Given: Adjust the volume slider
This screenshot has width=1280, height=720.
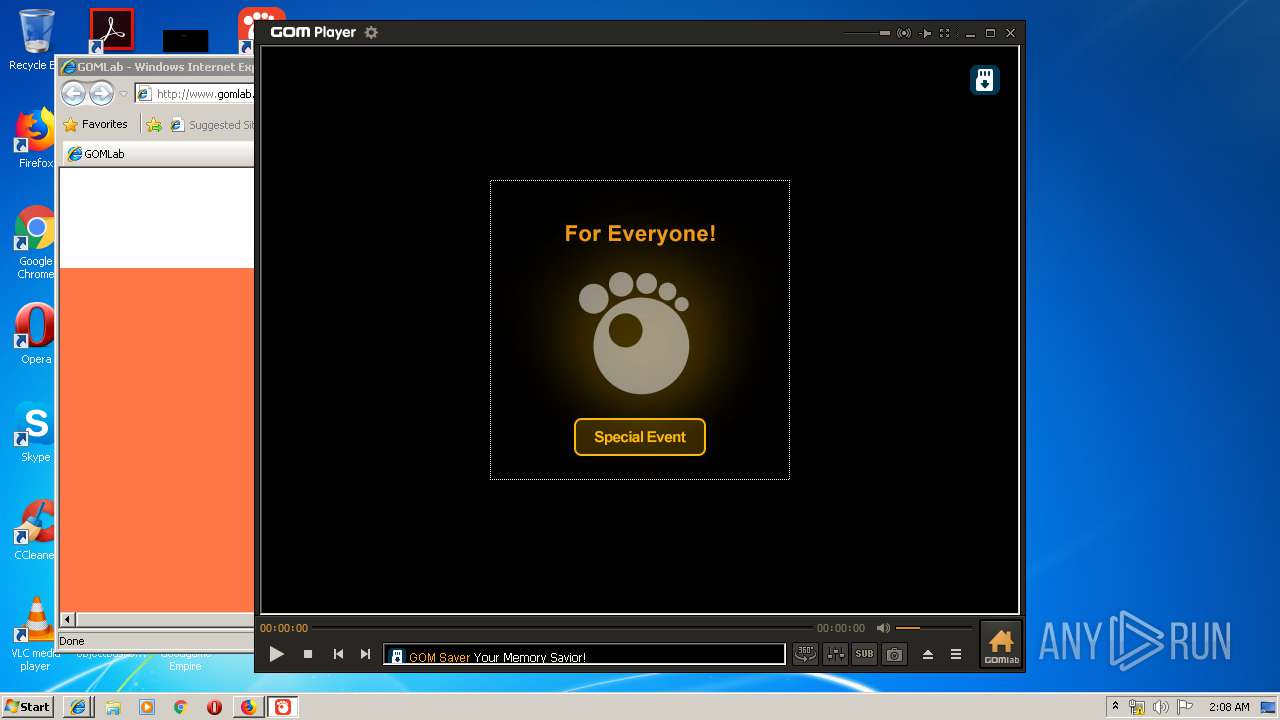Looking at the screenshot, I should click(x=934, y=628).
